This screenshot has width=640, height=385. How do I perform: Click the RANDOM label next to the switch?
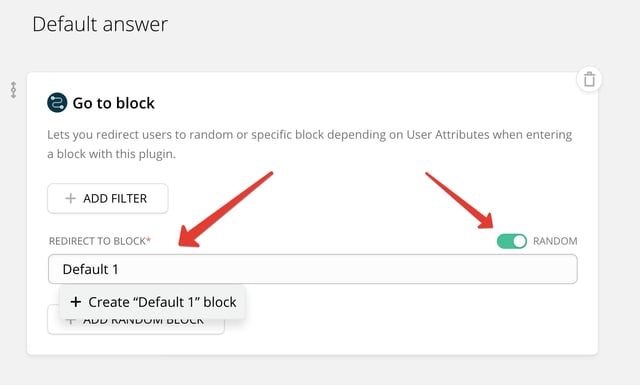click(x=555, y=241)
